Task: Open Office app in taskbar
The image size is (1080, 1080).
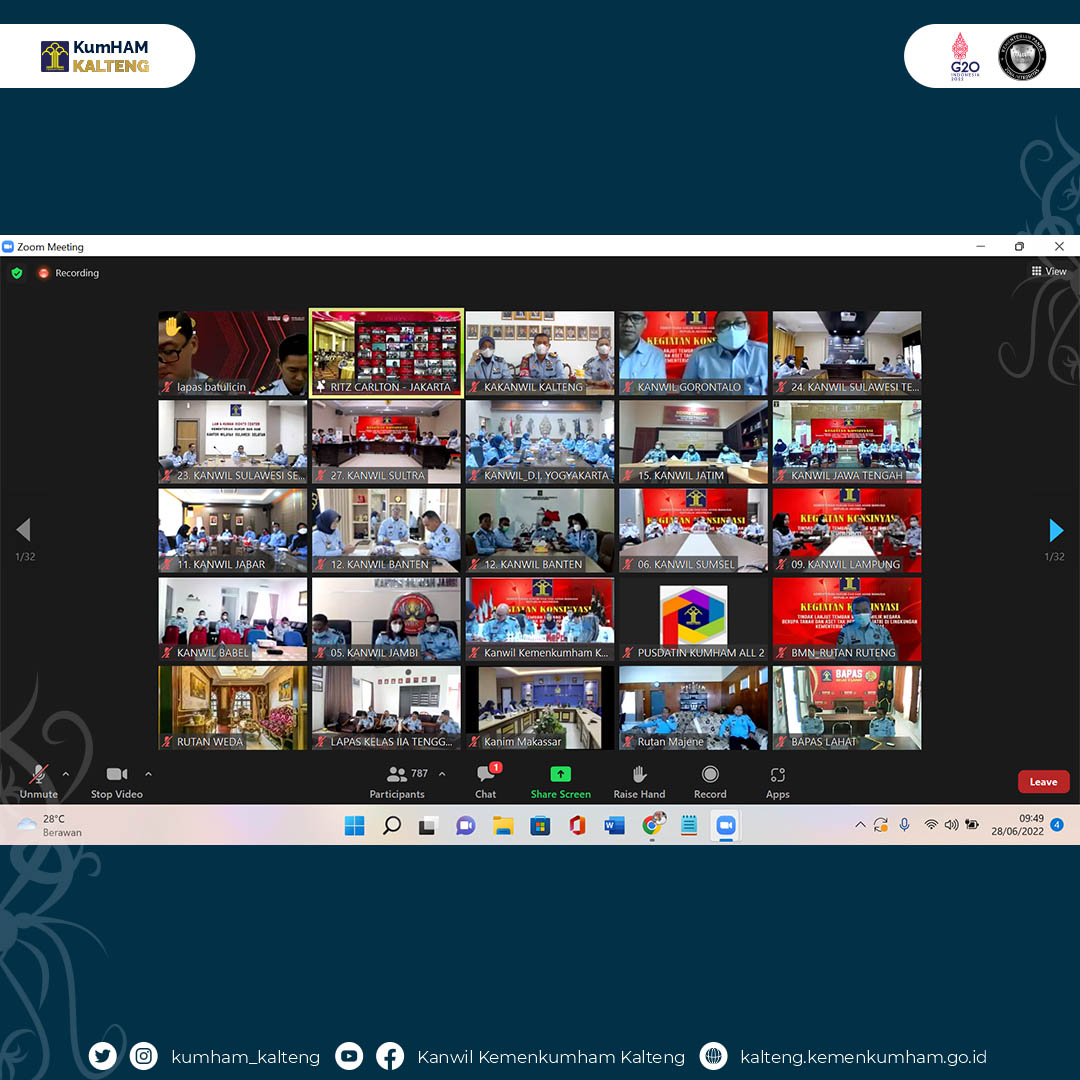Action: coord(577,825)
